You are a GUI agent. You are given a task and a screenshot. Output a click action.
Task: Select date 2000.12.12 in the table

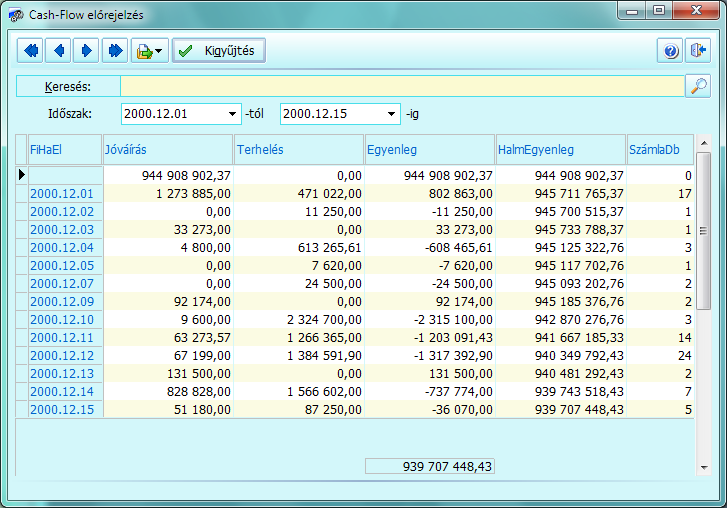click(x=62, y=356)
